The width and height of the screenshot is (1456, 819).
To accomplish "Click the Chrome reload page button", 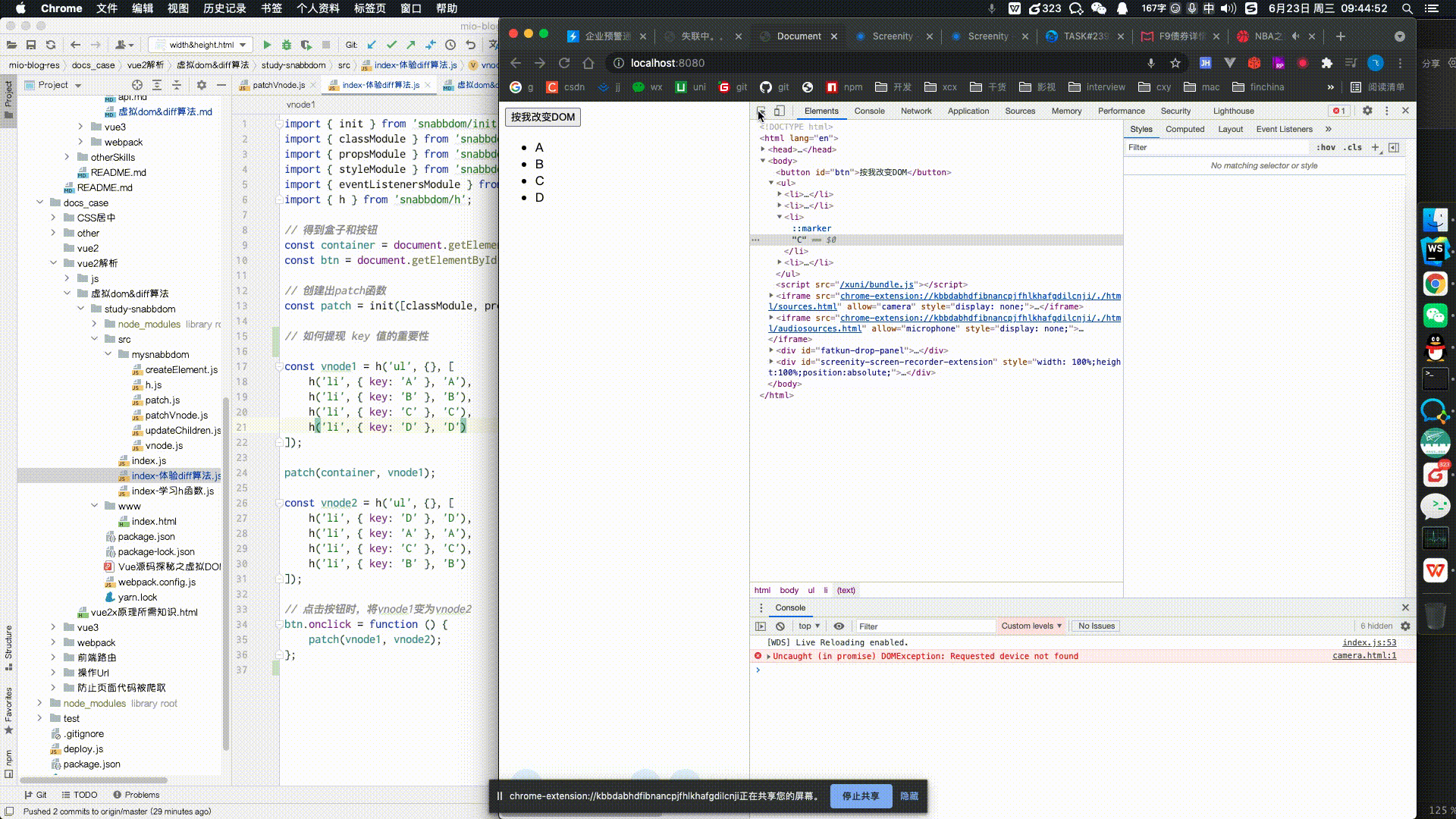I will click(x=564, y=63).
